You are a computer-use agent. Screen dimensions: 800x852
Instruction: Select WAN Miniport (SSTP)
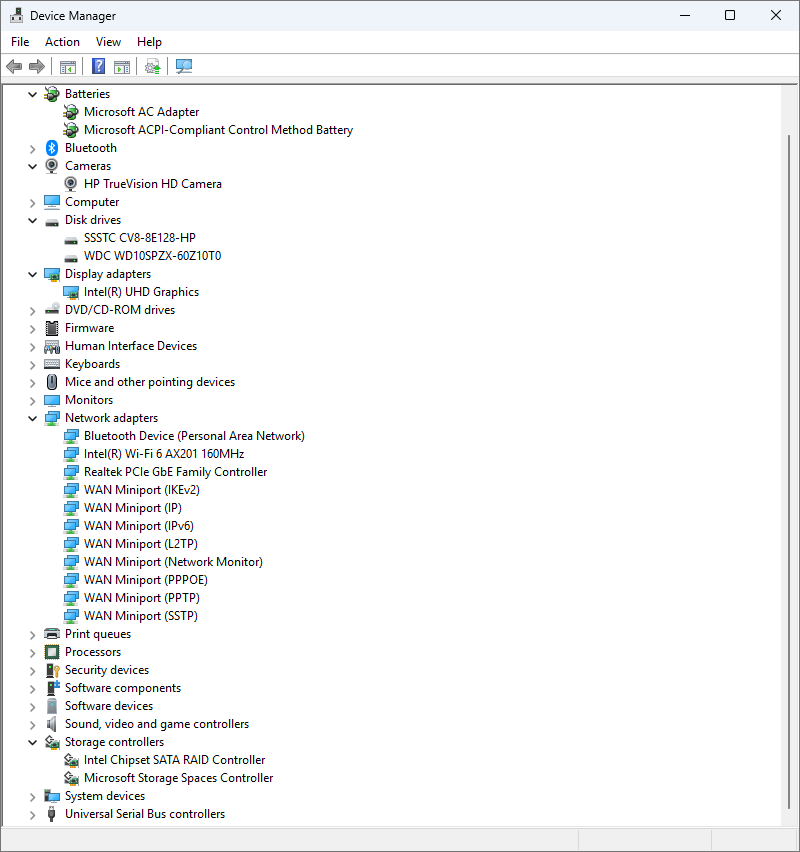[141, 616]
